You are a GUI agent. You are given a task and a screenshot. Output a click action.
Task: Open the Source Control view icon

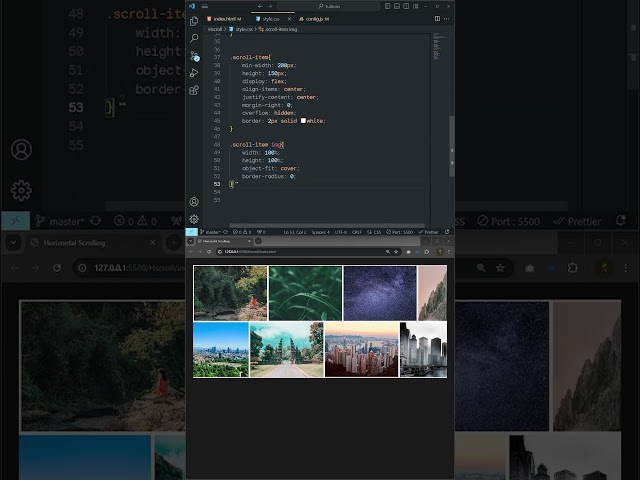[x=194, y=56]
